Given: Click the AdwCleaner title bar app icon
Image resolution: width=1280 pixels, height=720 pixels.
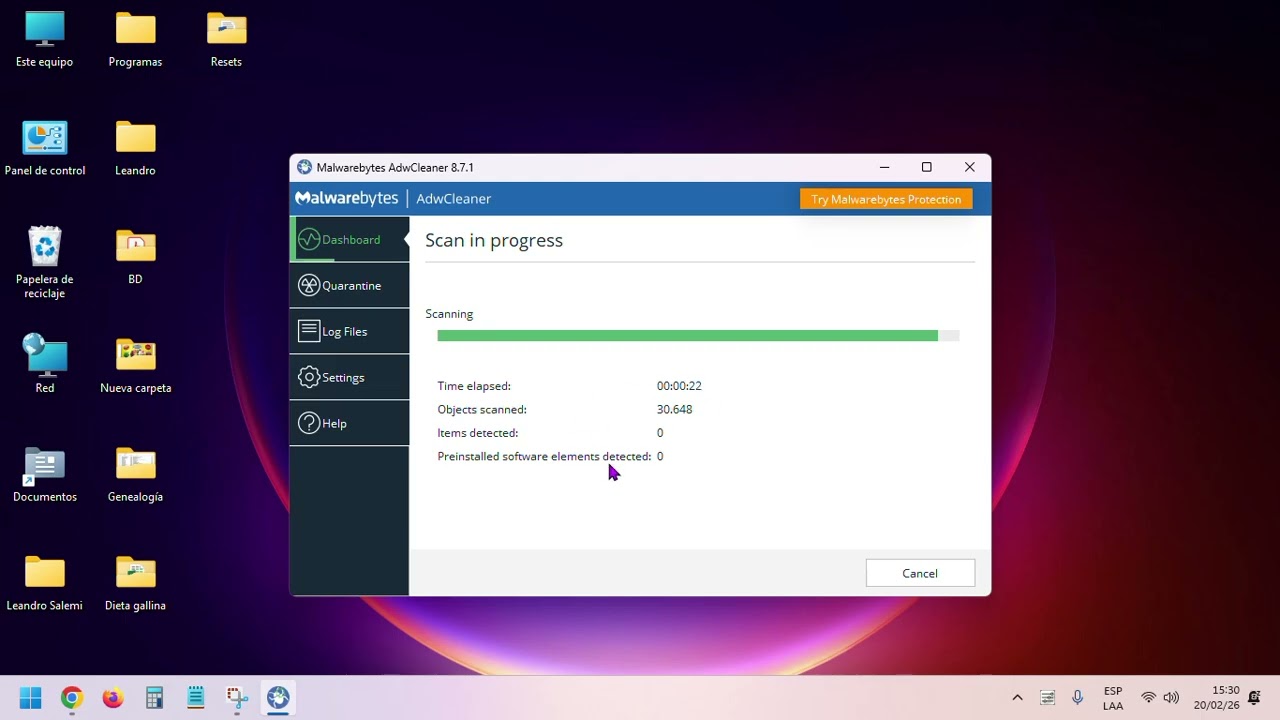Looking at the screenshot, I should pyautogui.click(x=305, y=167).
